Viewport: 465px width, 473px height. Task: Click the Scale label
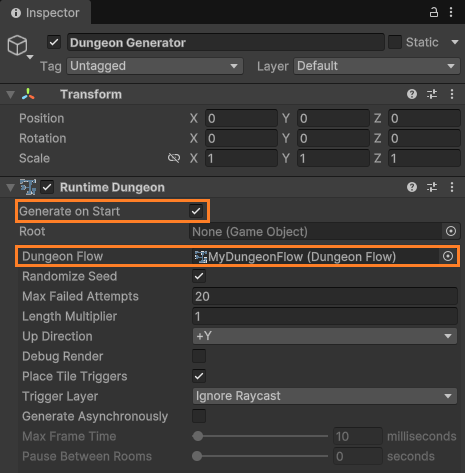pos(34,158)
